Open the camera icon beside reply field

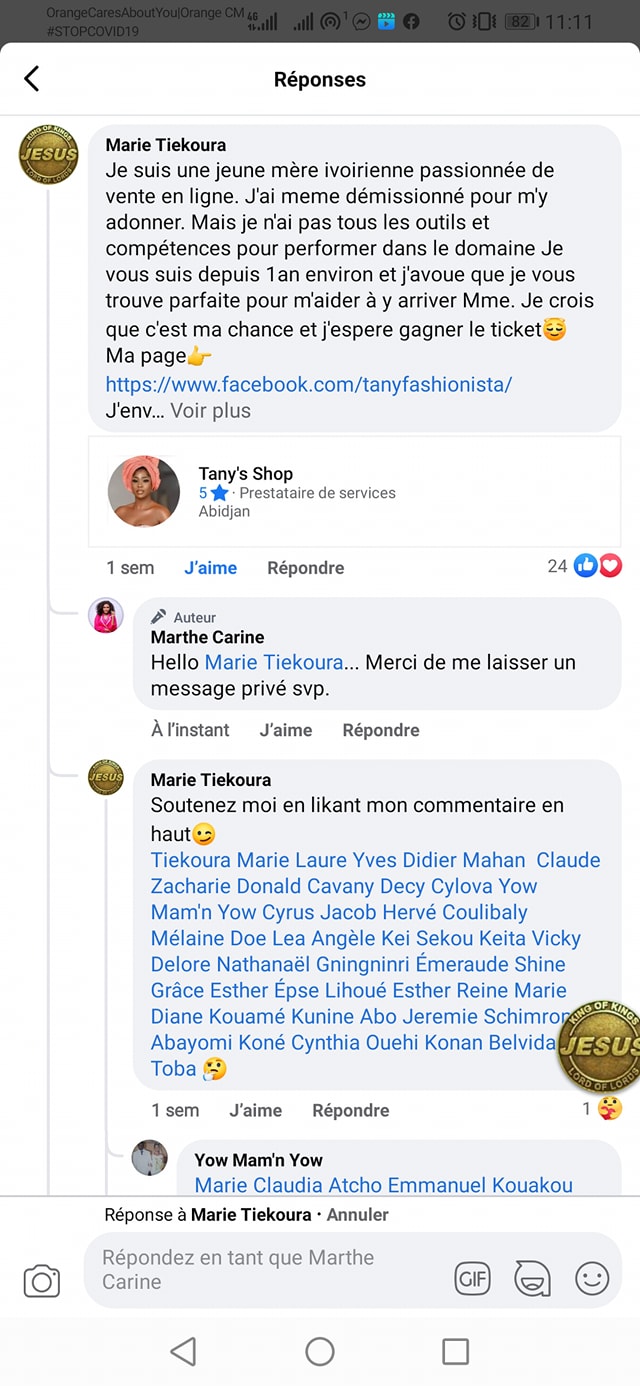point(42,1281)
